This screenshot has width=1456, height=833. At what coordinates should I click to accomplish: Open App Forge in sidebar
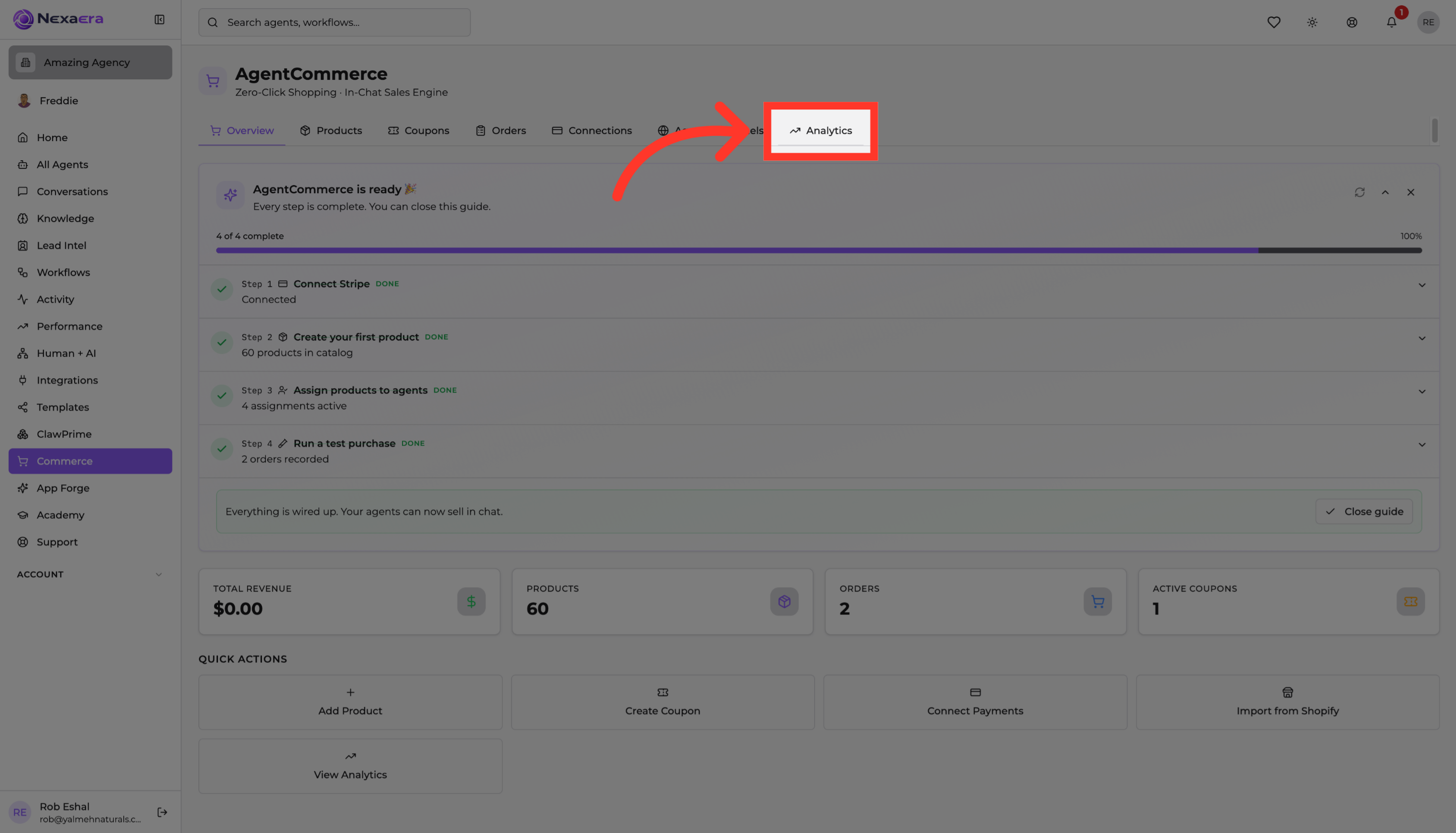click(90, 488)
